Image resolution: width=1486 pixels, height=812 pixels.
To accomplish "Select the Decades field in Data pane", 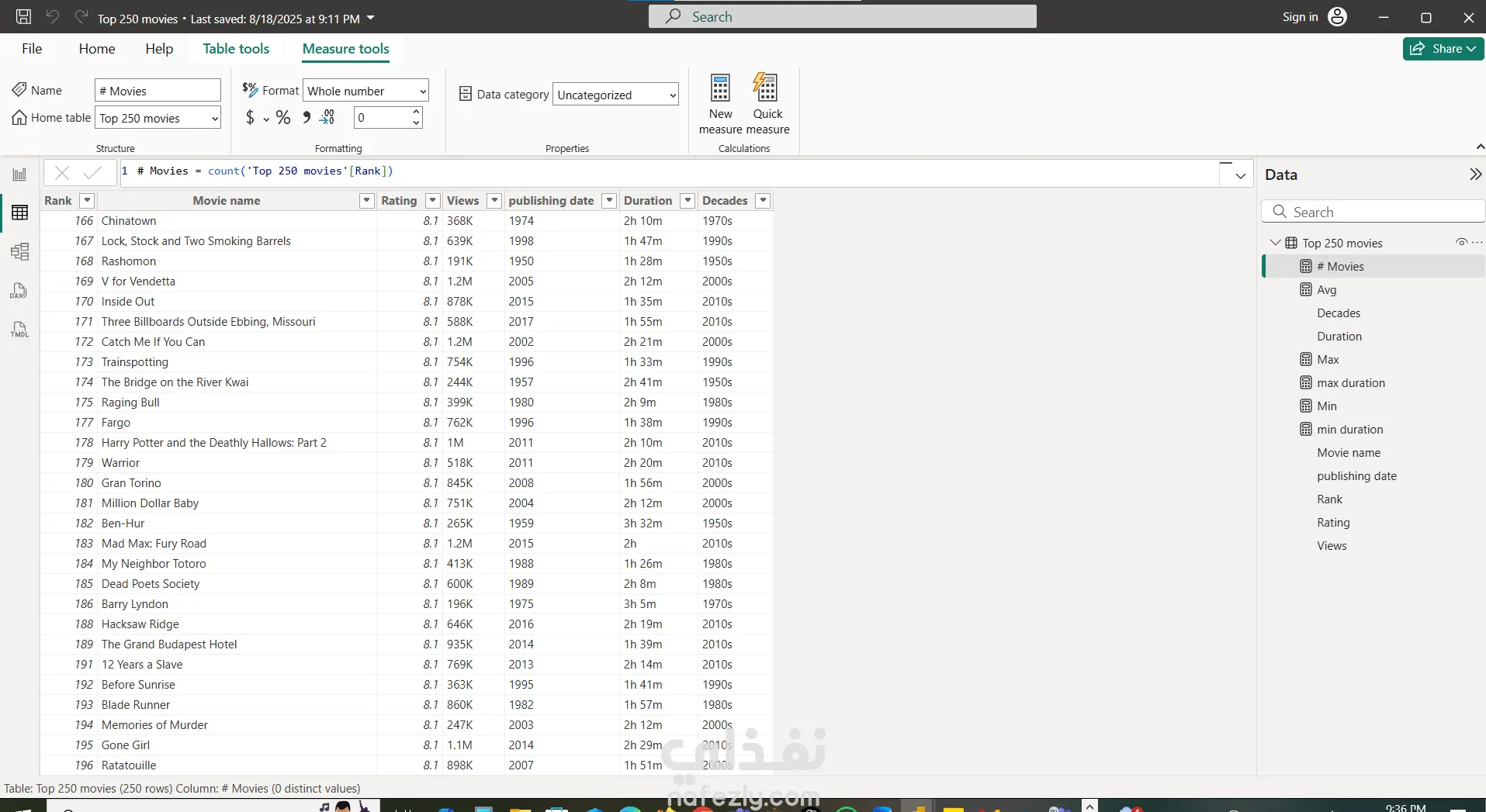I will 1339,313.
